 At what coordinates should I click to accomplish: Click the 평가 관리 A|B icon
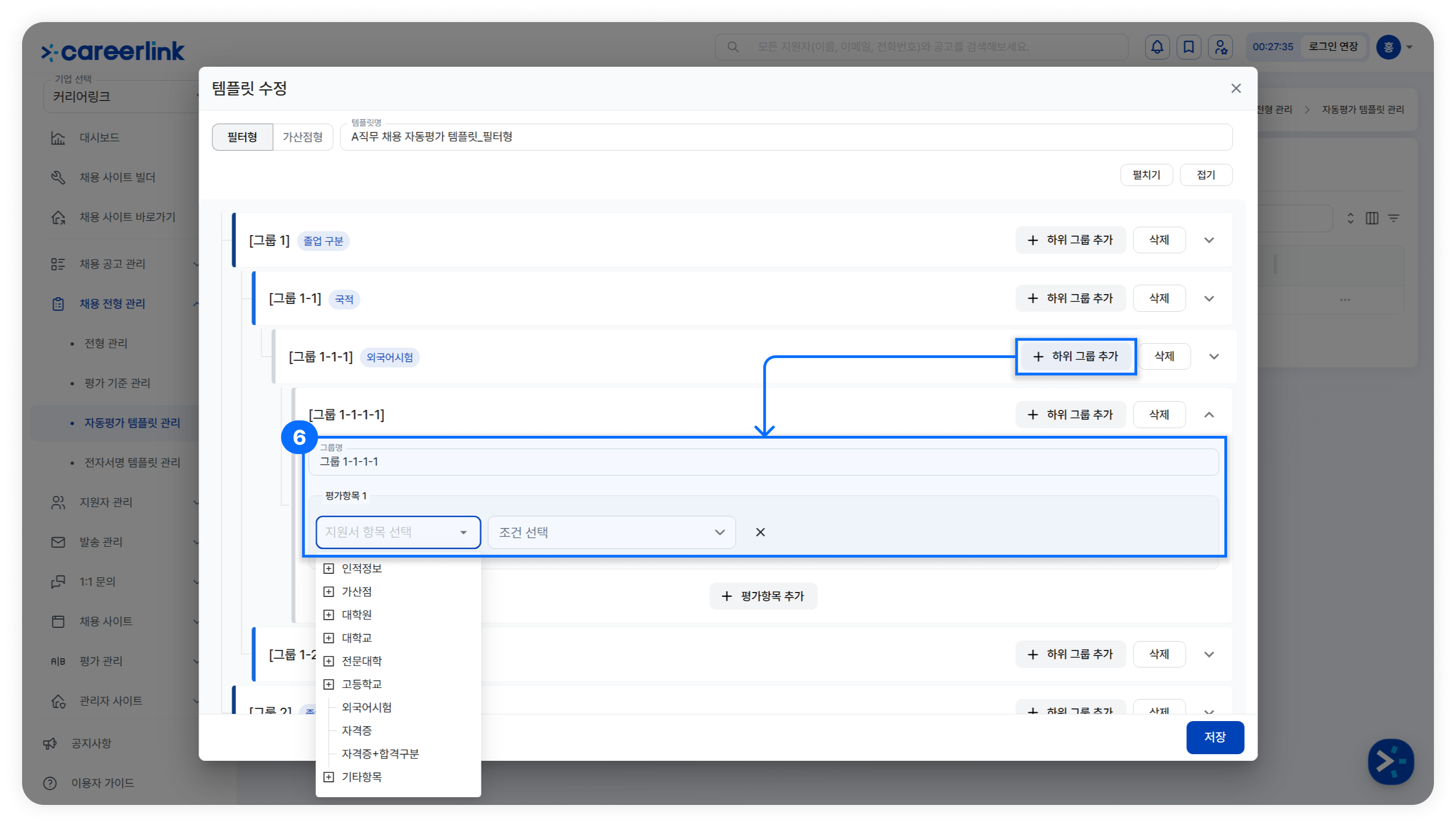[58, 661]
